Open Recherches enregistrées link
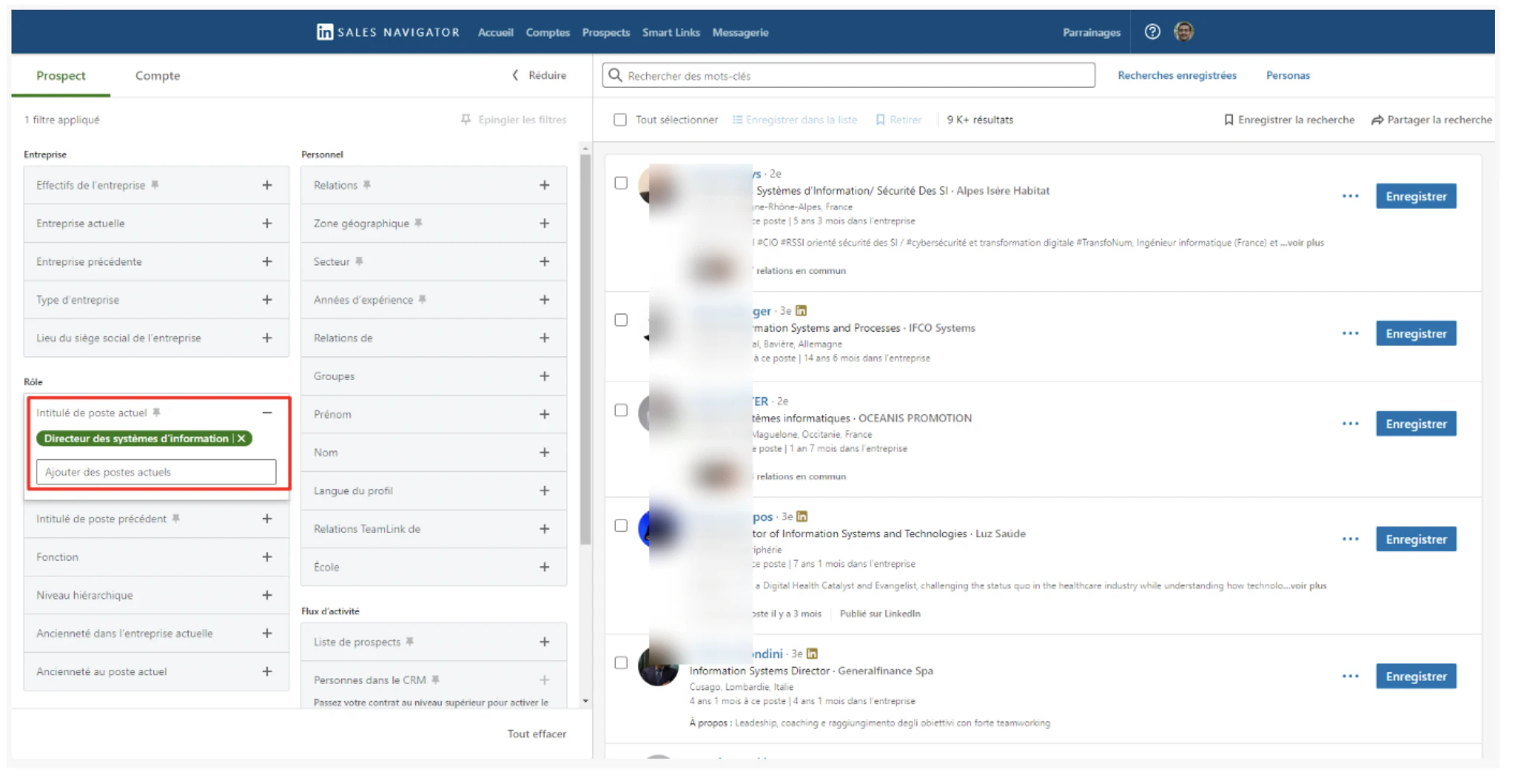Screen dimensions: 1515x784 pos(1177,75)
